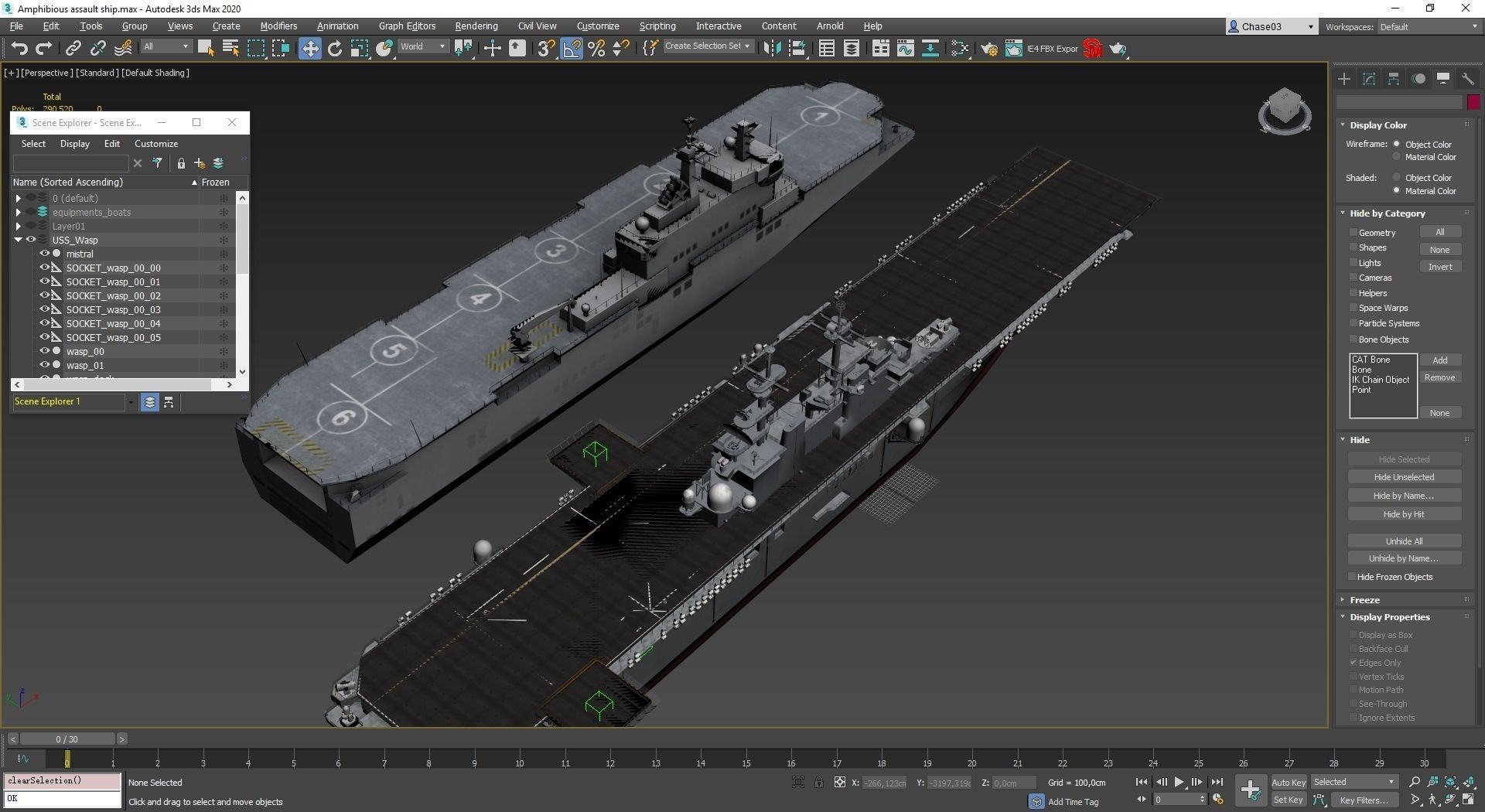The height and width of the screenshot is (812, 1485).
Task: Click Add New Layer icon in Scene Explorer
Action: coord(200,163)
